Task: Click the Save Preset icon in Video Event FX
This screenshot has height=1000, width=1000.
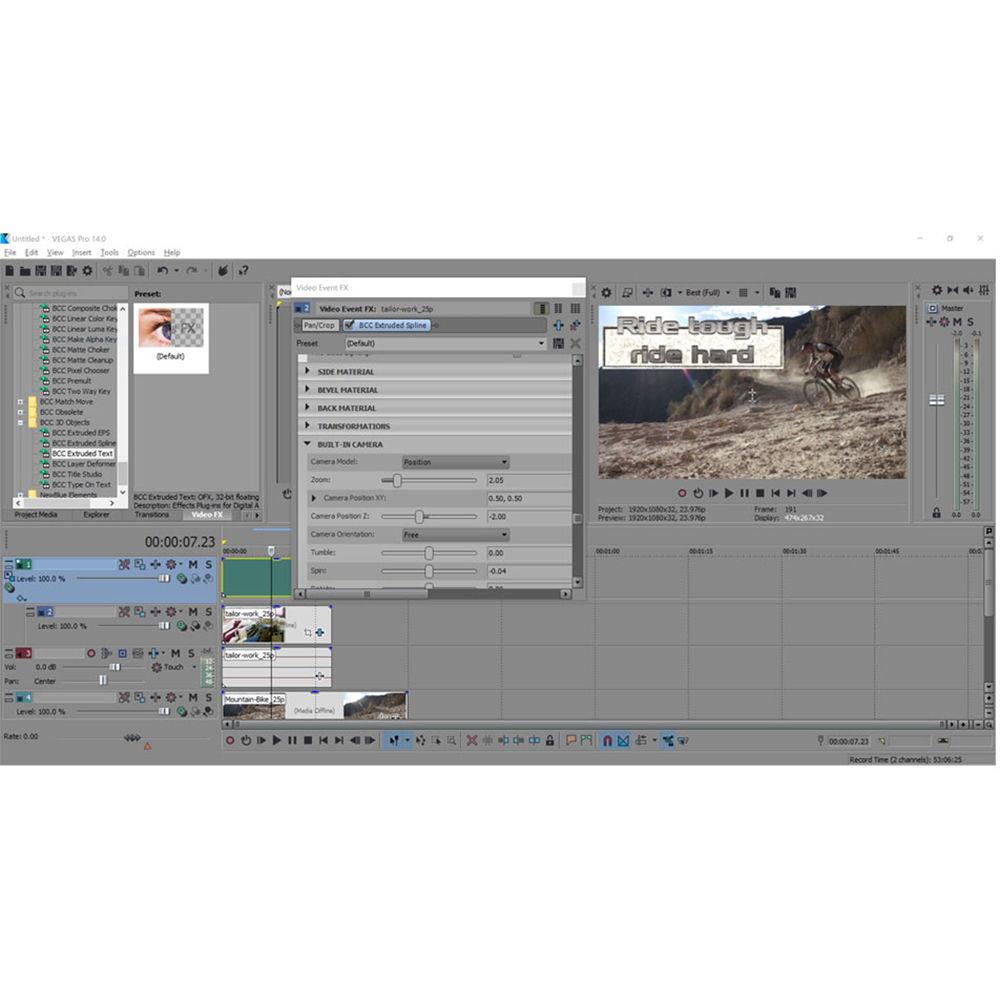Action: pos(558,343)
